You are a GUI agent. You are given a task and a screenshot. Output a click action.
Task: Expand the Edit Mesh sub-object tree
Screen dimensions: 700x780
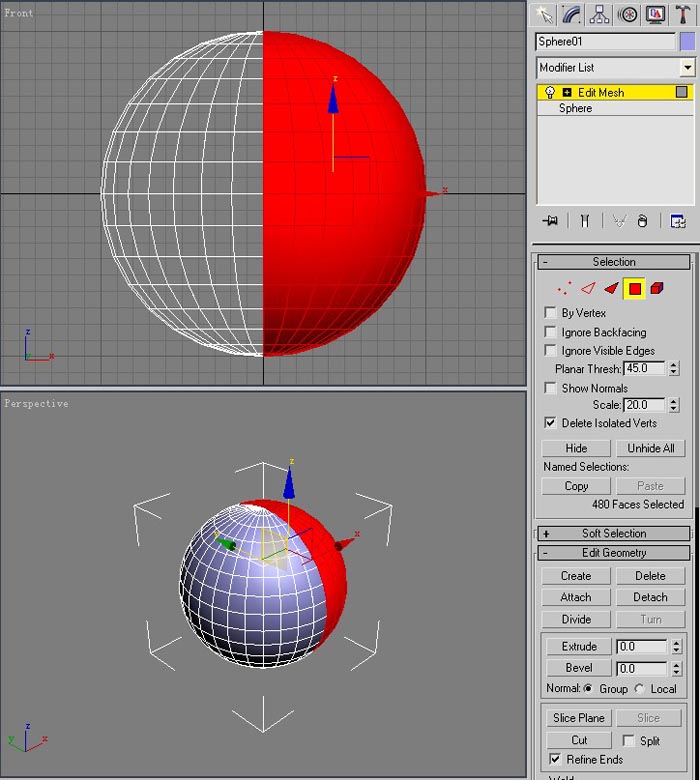point(567,93)
